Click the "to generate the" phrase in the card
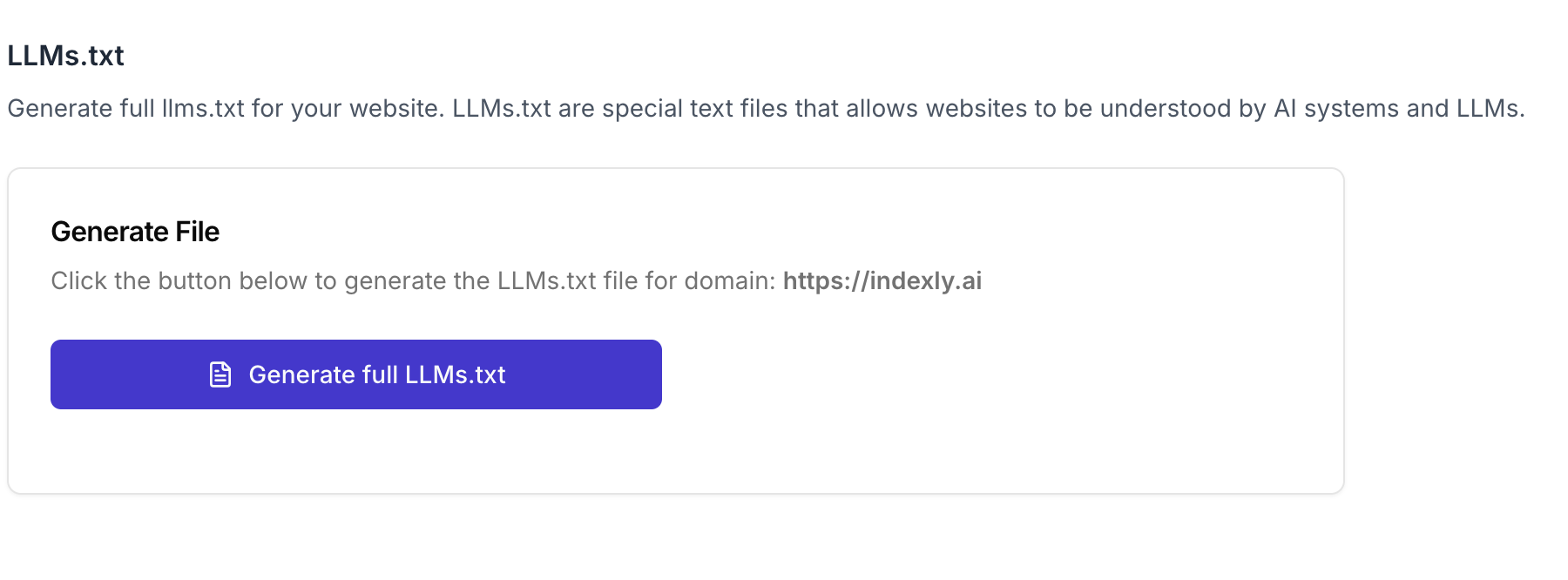The width and height of the screenshot is (1568, 580). point(404,280)
